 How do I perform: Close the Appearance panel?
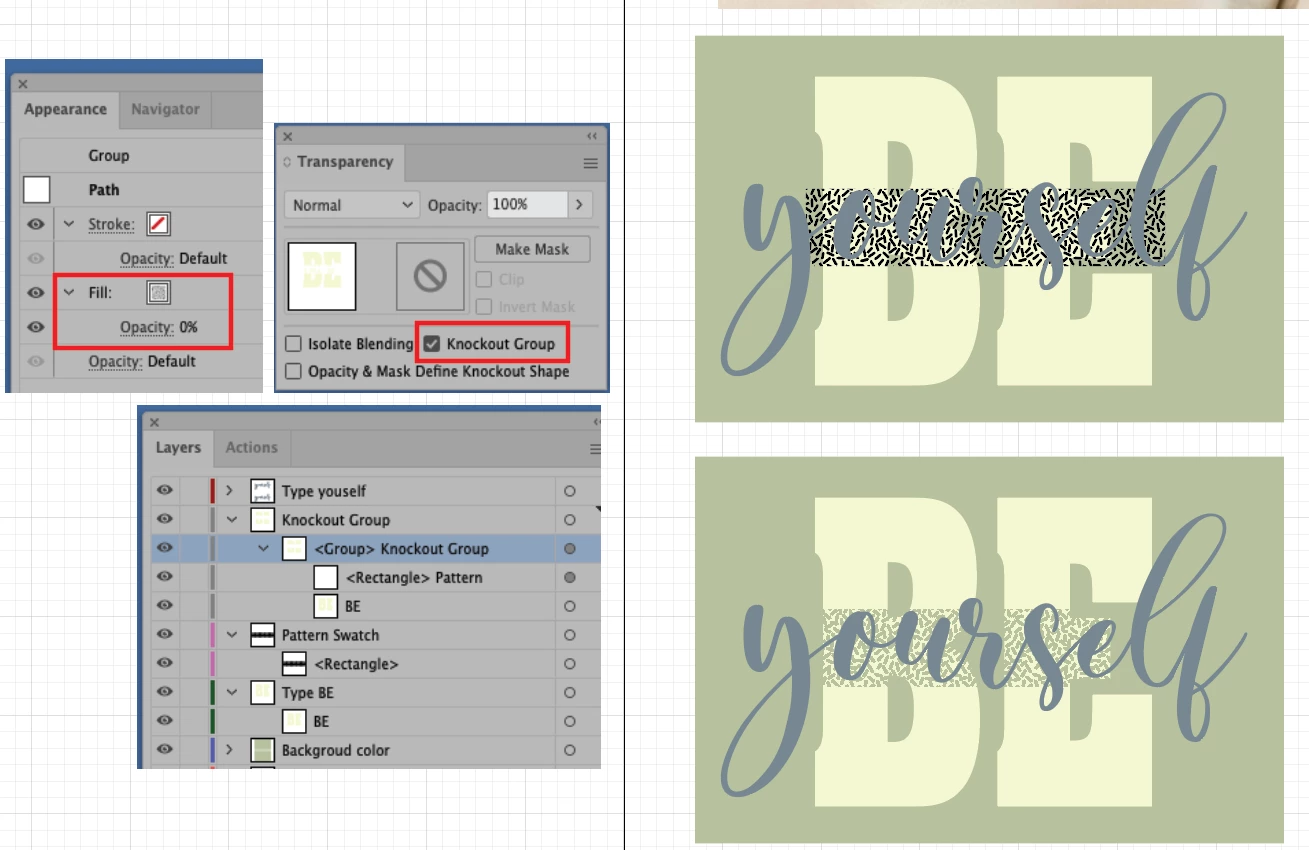click(x=23, y=85)
